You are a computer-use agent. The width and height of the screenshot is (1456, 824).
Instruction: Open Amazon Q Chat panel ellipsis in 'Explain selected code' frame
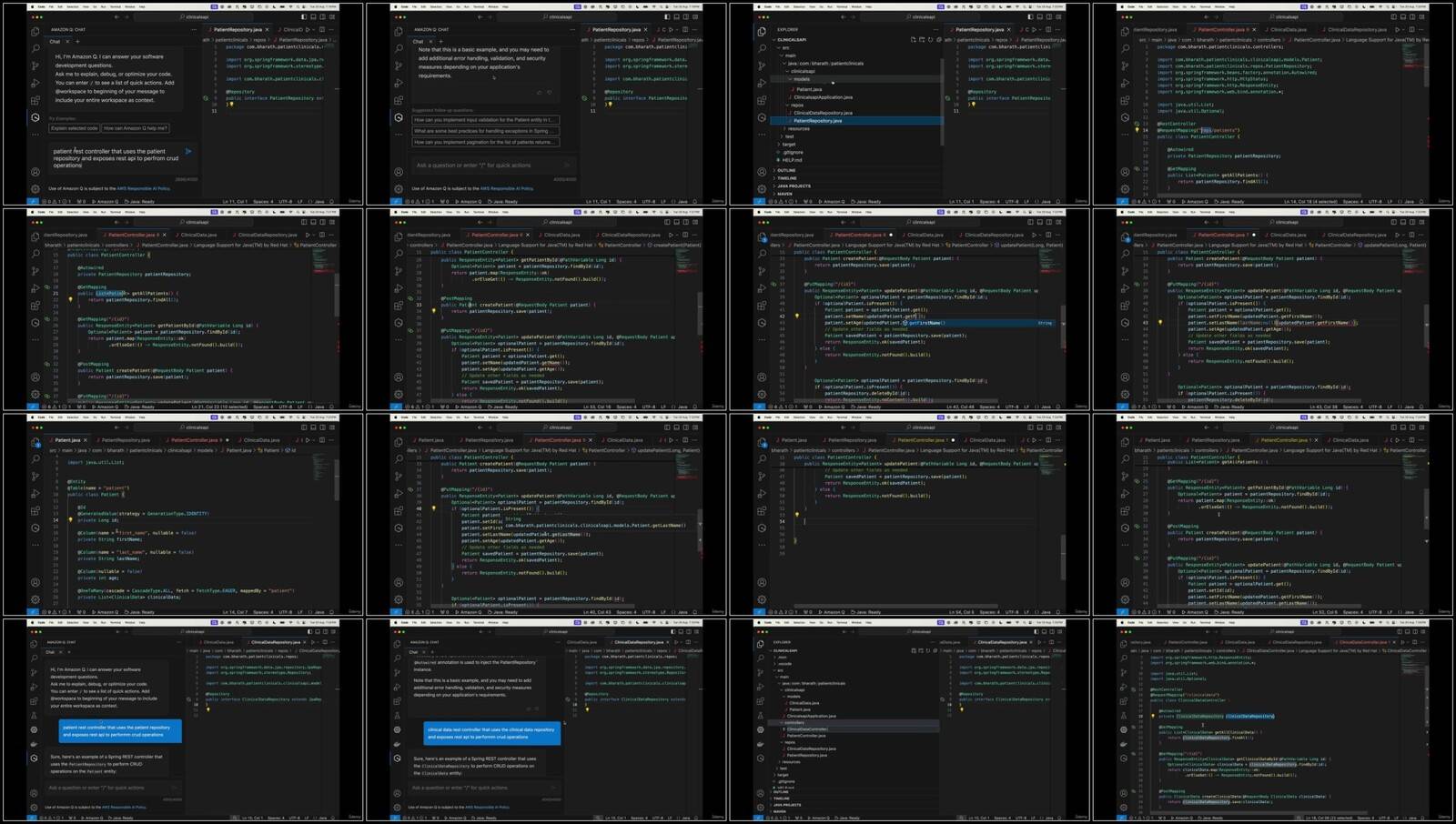point(194,29)
